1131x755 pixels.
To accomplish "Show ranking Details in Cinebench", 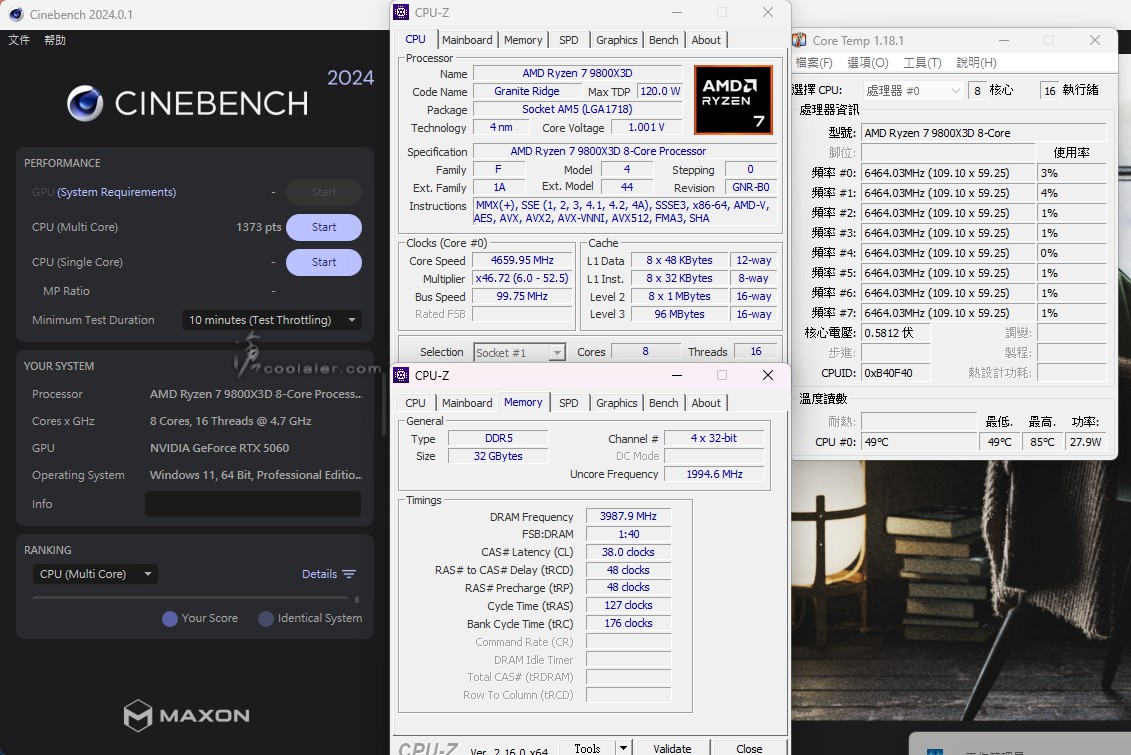I will [x=320, y=574].
